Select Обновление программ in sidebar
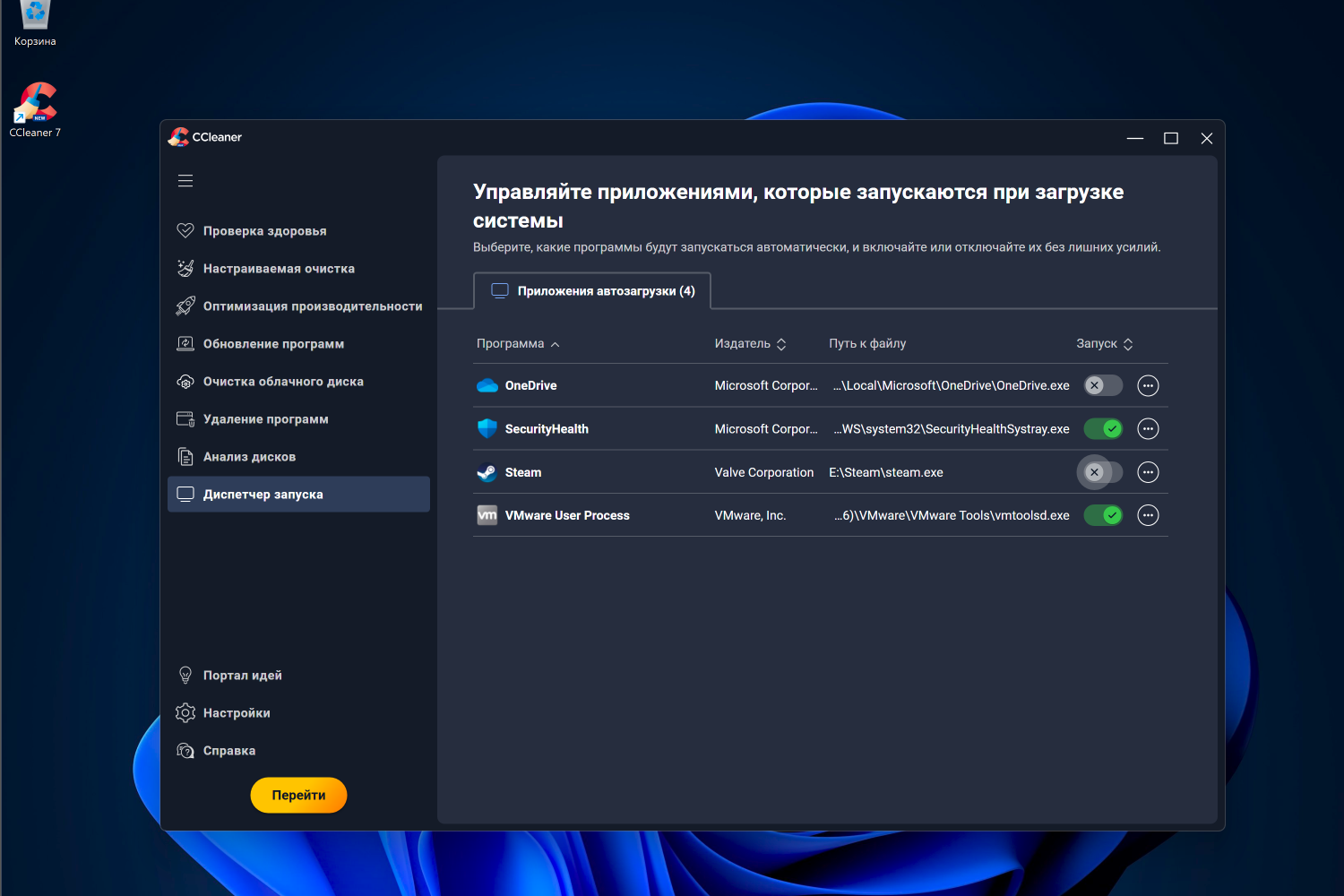 pos(298,343)
